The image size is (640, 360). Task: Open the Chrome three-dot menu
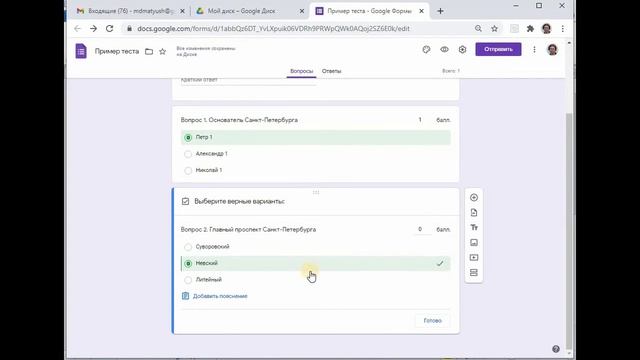[x=562, y=29]
